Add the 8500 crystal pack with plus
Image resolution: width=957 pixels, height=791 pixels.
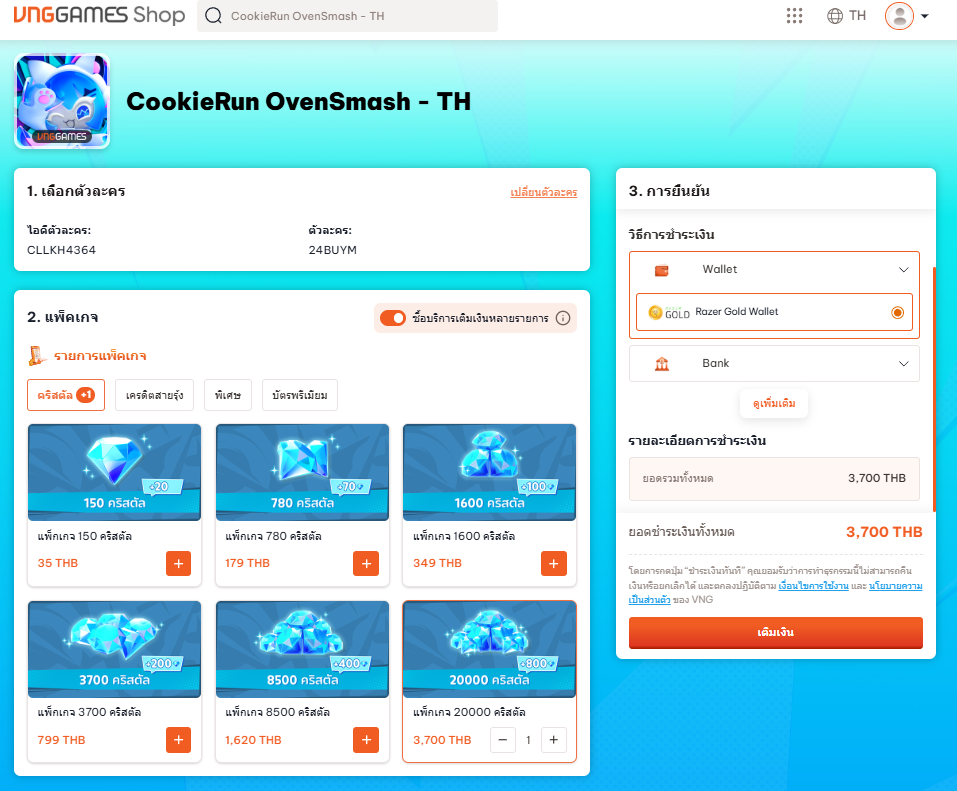[x=366, y=740]
